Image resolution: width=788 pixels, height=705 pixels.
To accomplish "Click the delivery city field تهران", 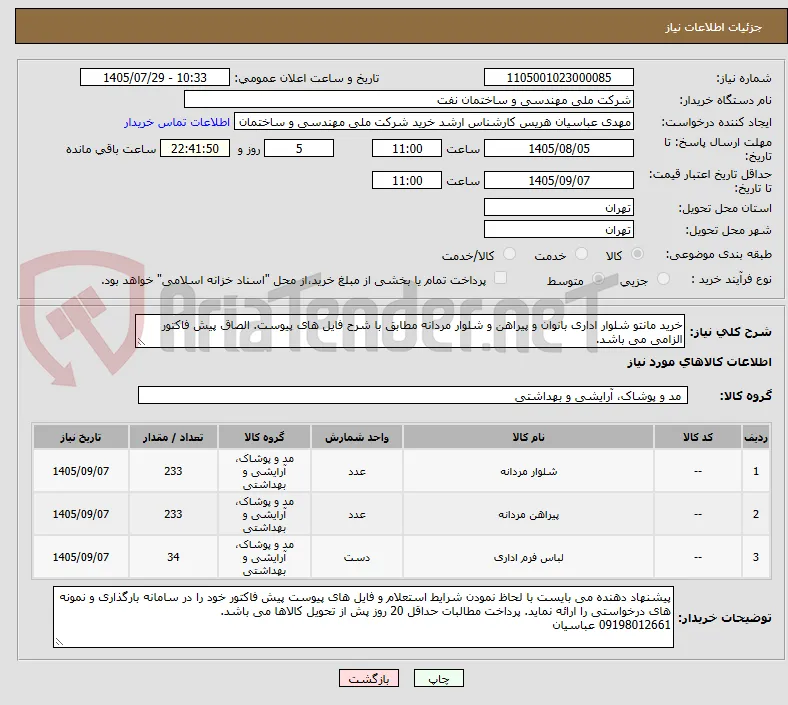I will click(559, 230).
